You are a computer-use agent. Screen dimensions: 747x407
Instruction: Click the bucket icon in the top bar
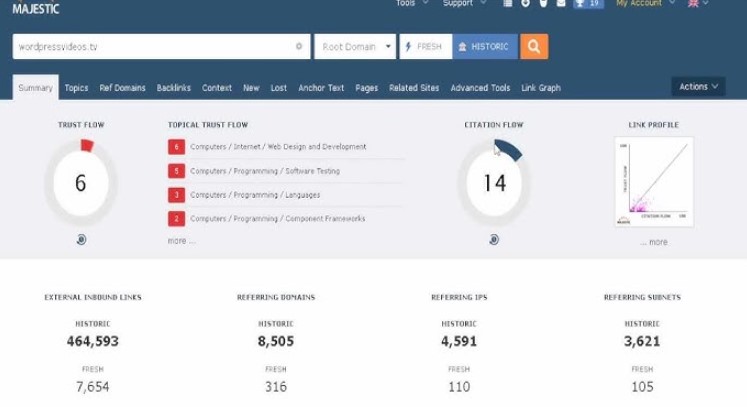(x=544, y=3)
